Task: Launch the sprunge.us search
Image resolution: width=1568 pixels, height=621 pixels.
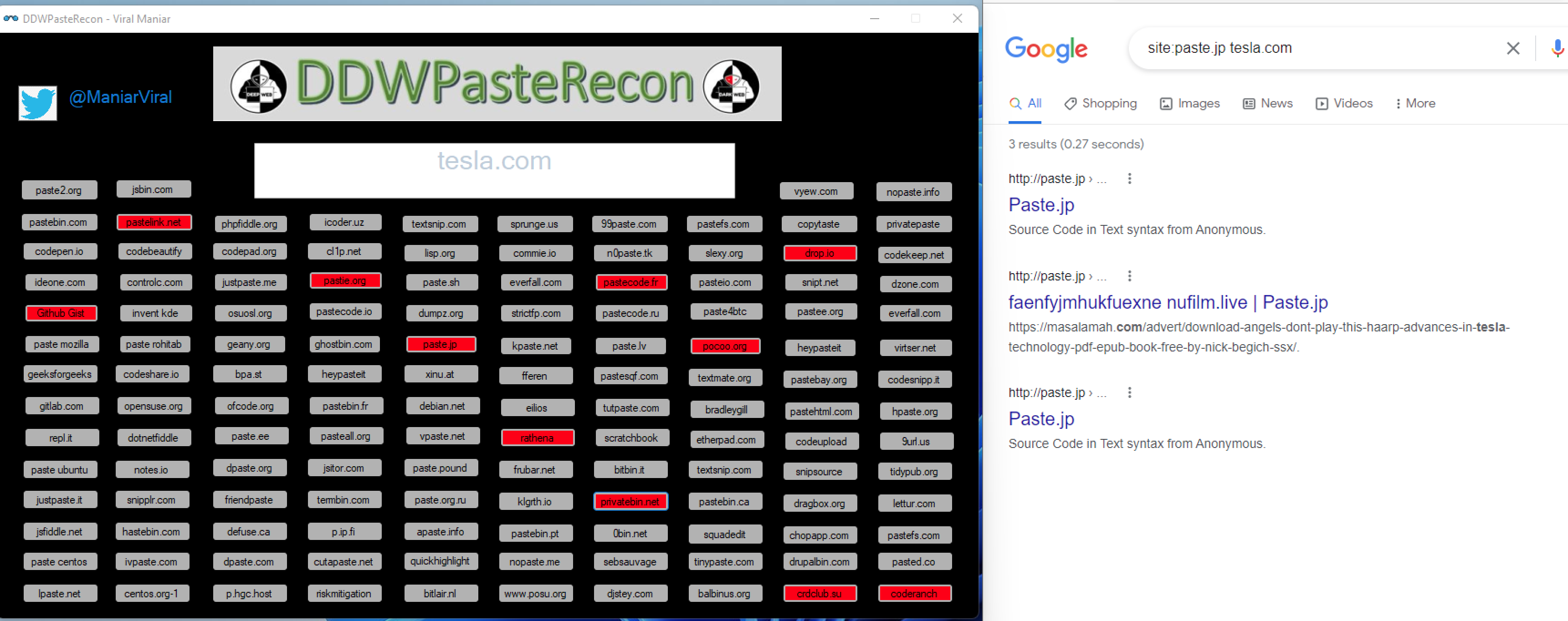Action: tap(534, 224)
